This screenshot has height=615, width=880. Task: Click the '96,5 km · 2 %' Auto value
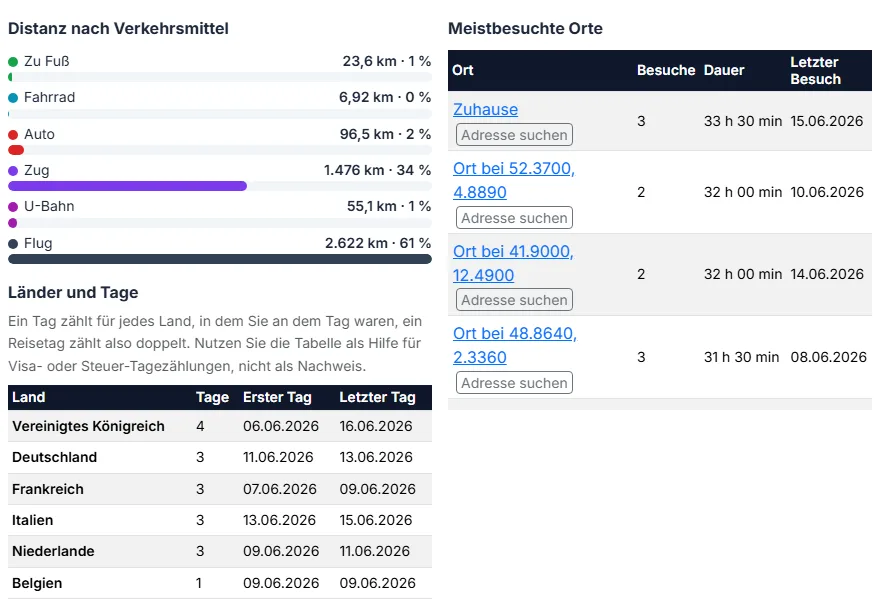click(x=385, y=134)
